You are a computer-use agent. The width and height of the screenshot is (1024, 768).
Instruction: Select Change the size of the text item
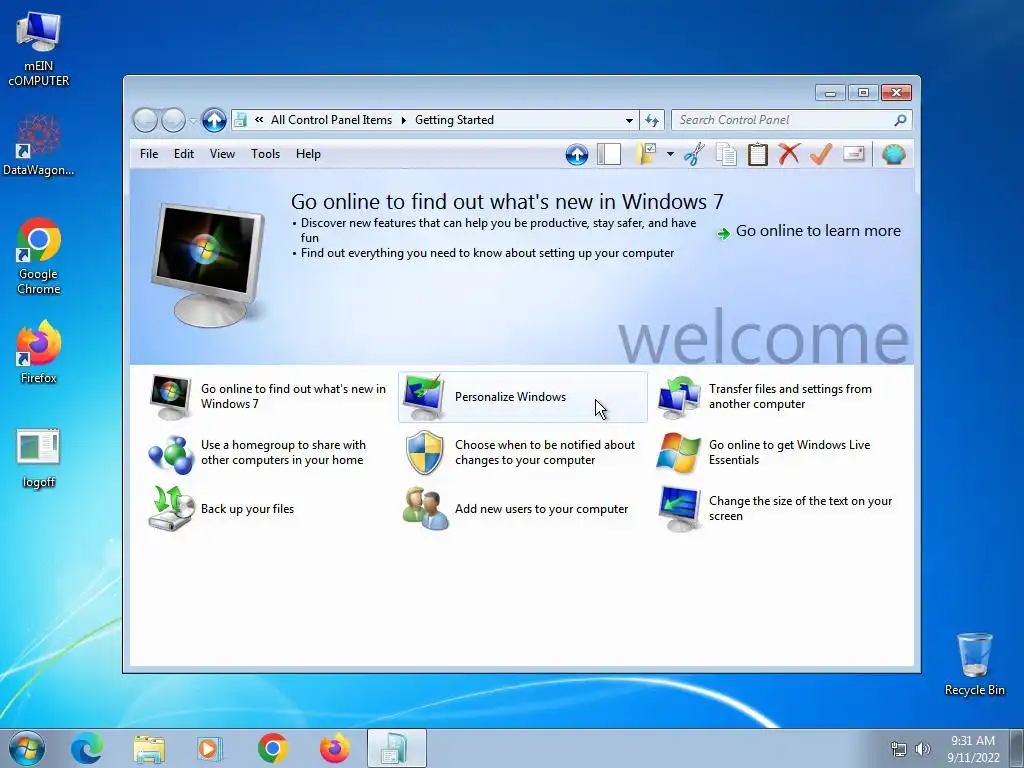pyautogui.click(x=776, y=509)
